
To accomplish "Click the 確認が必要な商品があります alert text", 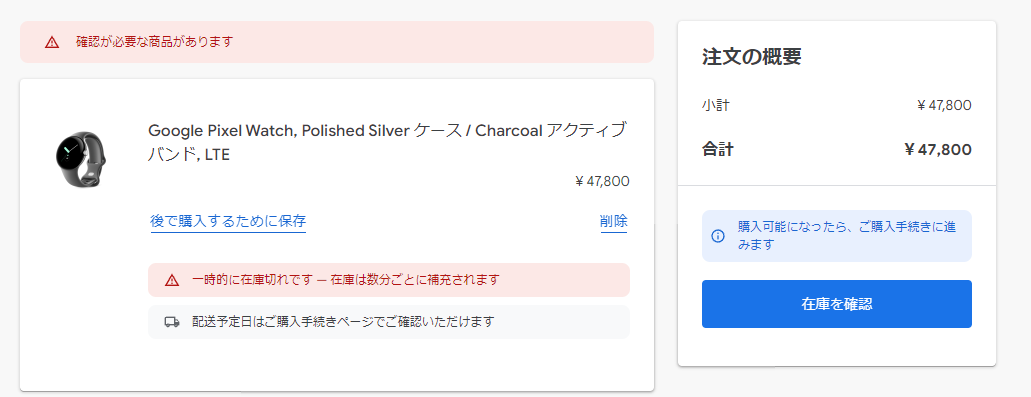I will click(155, 42).
